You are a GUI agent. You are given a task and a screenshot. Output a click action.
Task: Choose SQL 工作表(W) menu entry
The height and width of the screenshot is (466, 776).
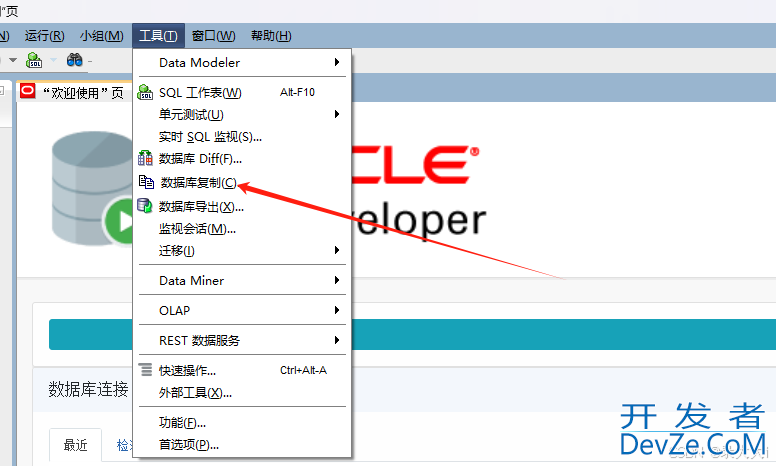point(242,93)
